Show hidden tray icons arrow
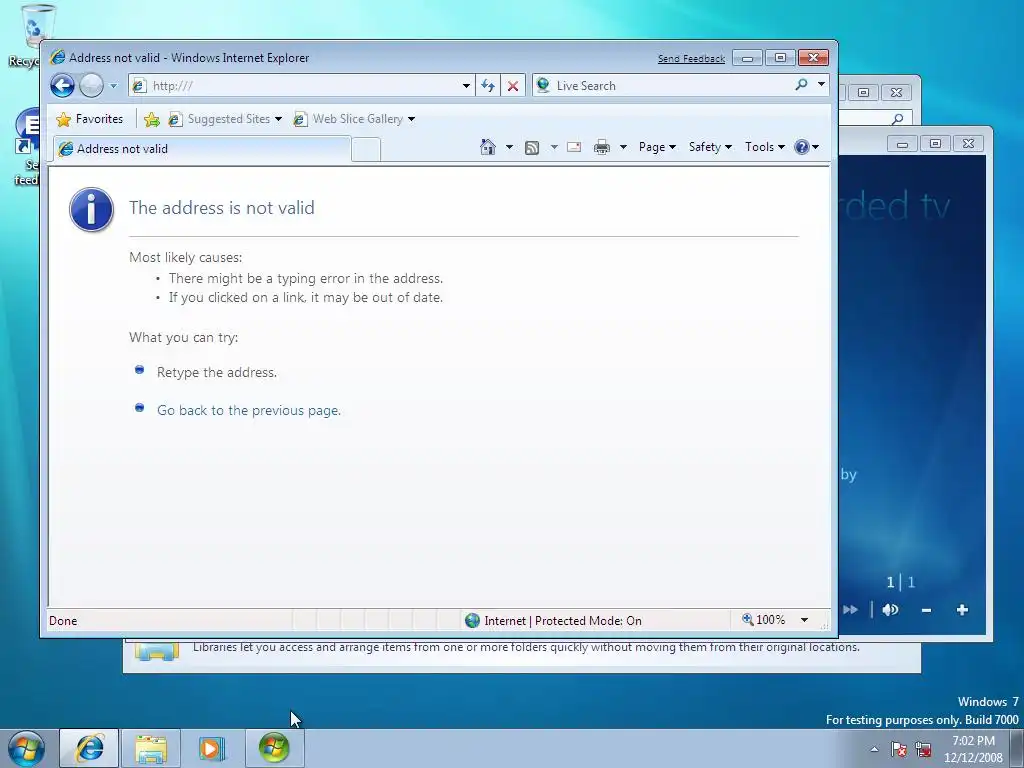1024x768 pixels. [x=874, y=750]
